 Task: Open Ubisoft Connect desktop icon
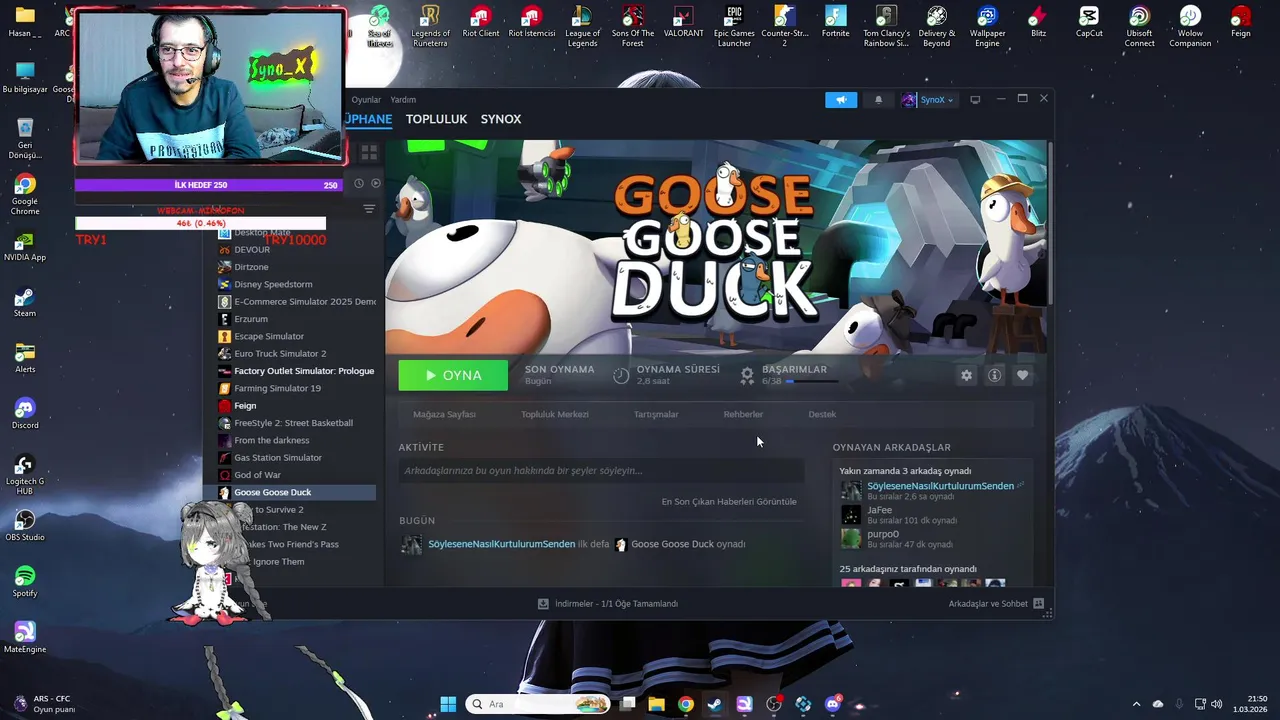tap(1139, 27)
